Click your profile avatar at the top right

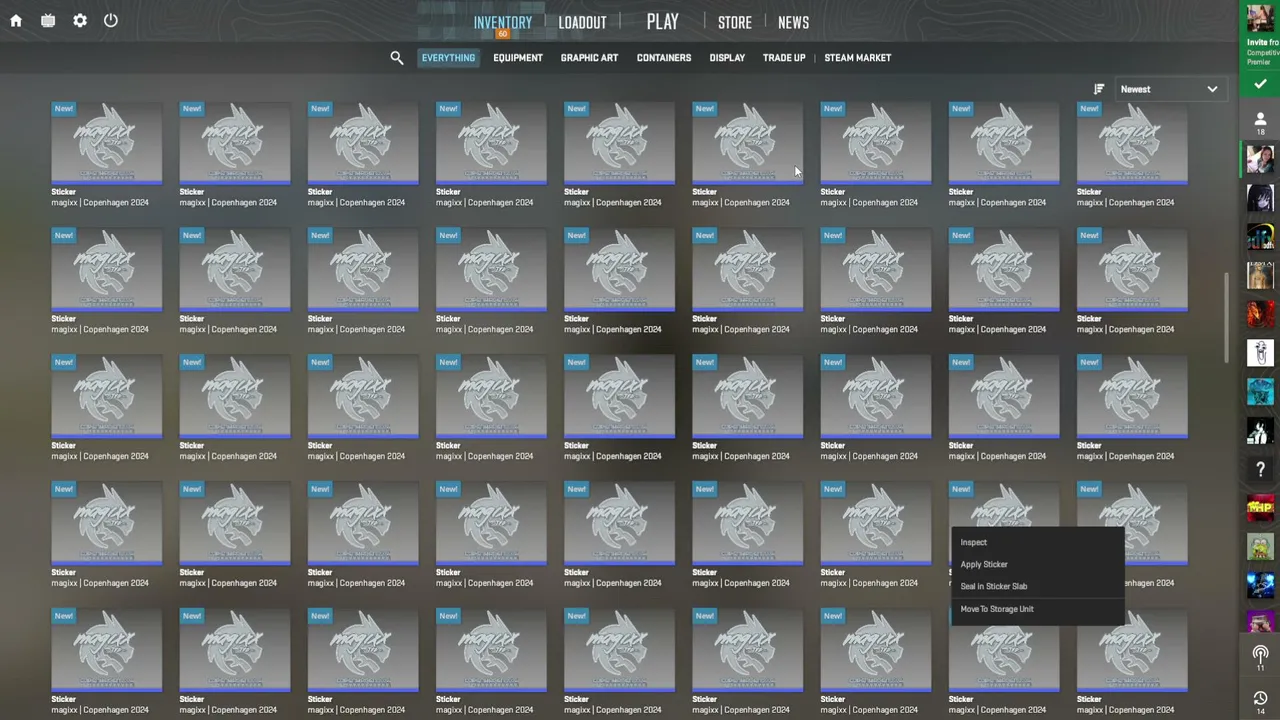point(1260,18)
